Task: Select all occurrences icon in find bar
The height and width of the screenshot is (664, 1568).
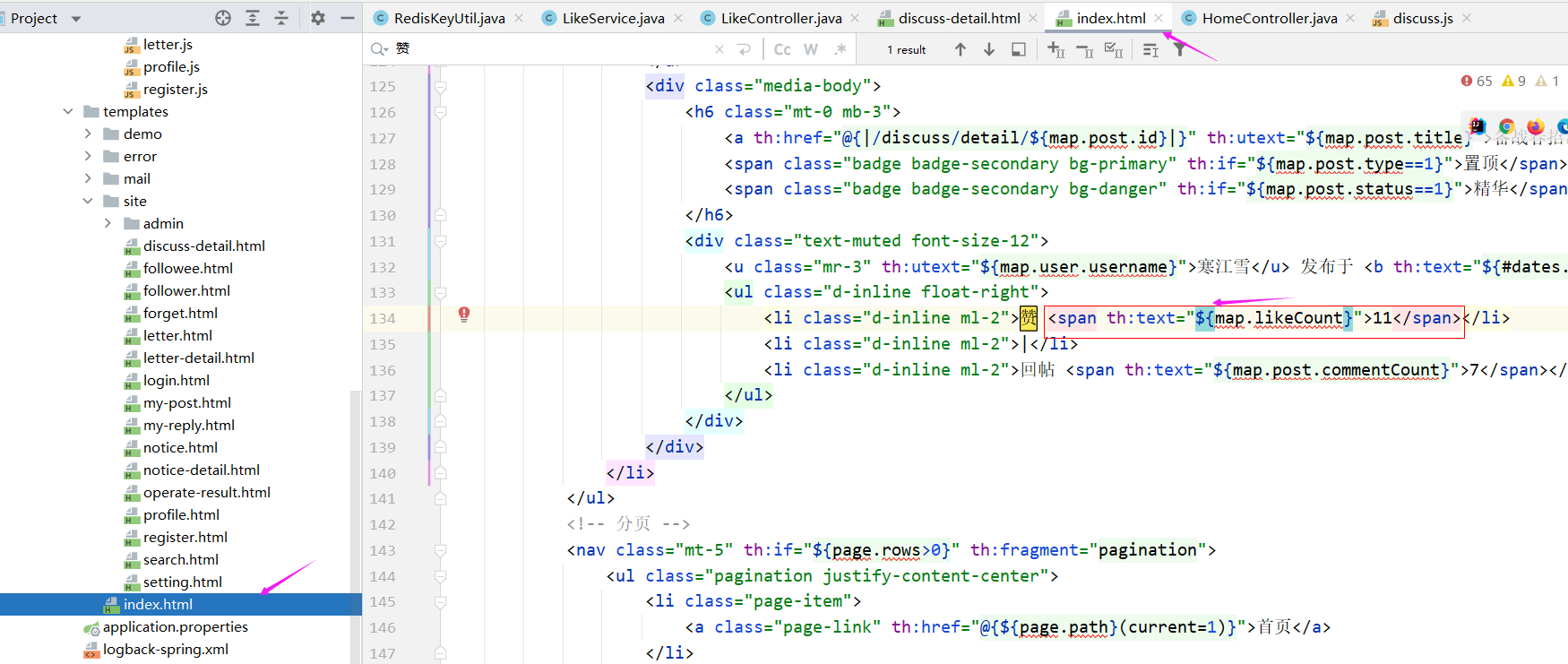Action: pyautogui.click(x=1114, y=49)
